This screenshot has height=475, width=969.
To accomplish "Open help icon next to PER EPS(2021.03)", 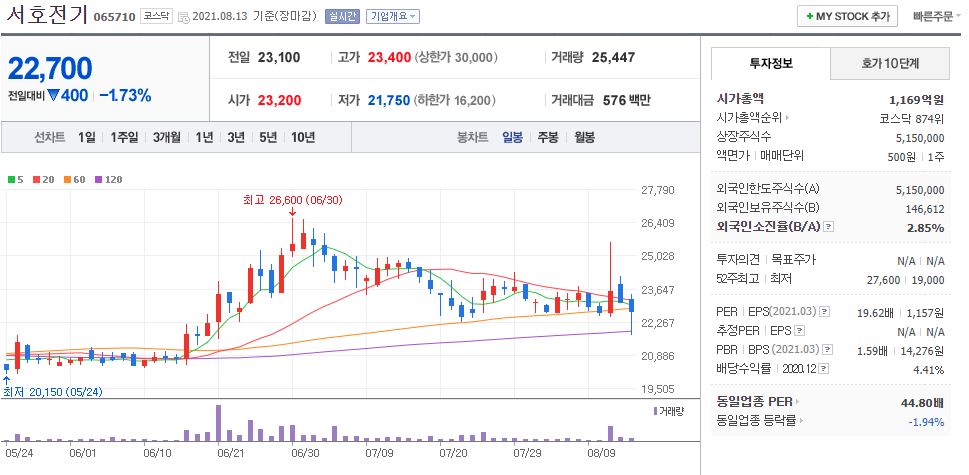I will coord(824,312).
